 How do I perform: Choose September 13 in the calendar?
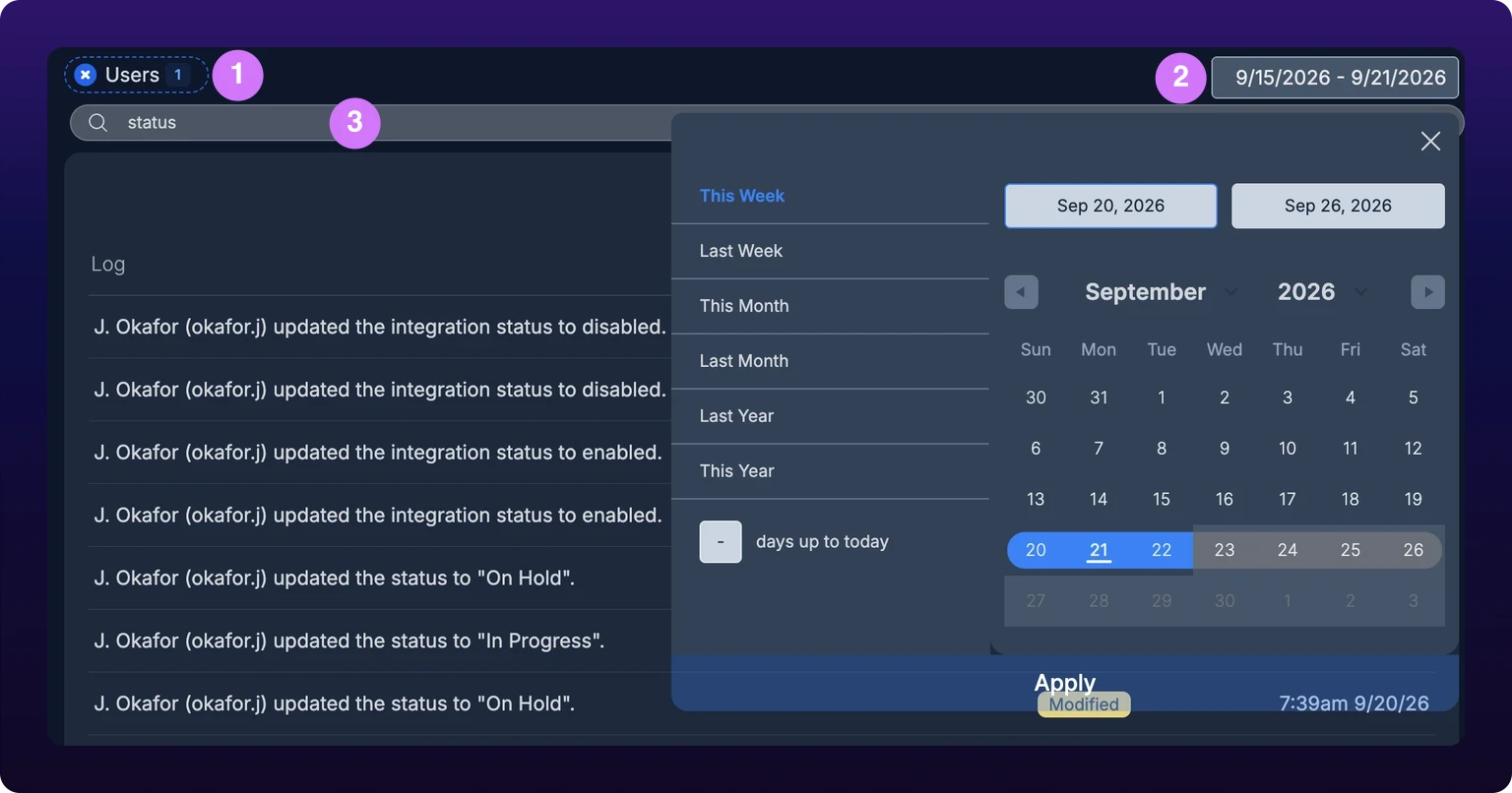(1036, 499)
